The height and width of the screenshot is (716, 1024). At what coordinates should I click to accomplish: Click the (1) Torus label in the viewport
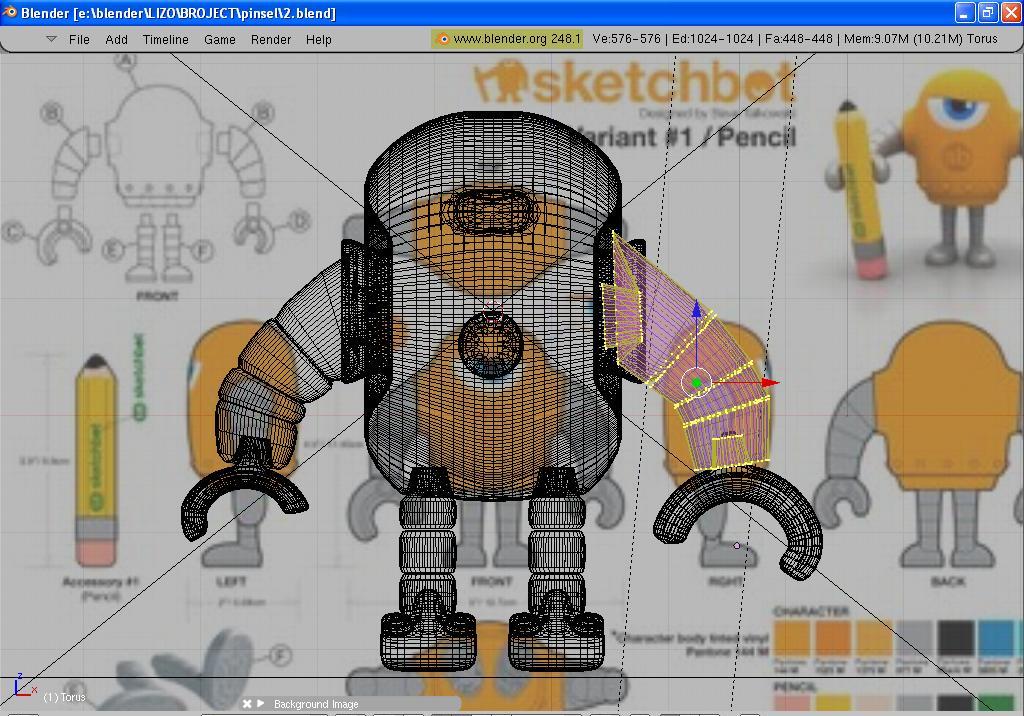coord(64,697)
